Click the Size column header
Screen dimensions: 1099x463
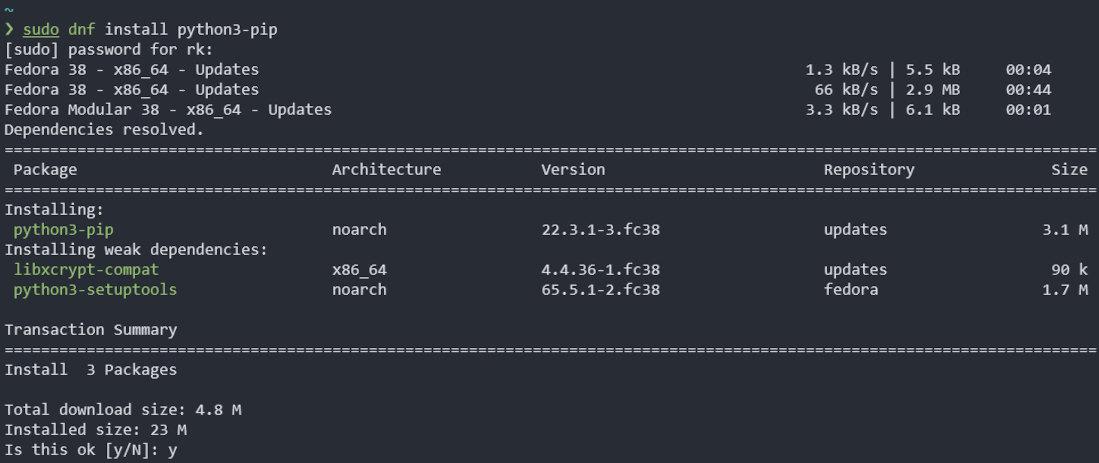(x=1069, y=170)
